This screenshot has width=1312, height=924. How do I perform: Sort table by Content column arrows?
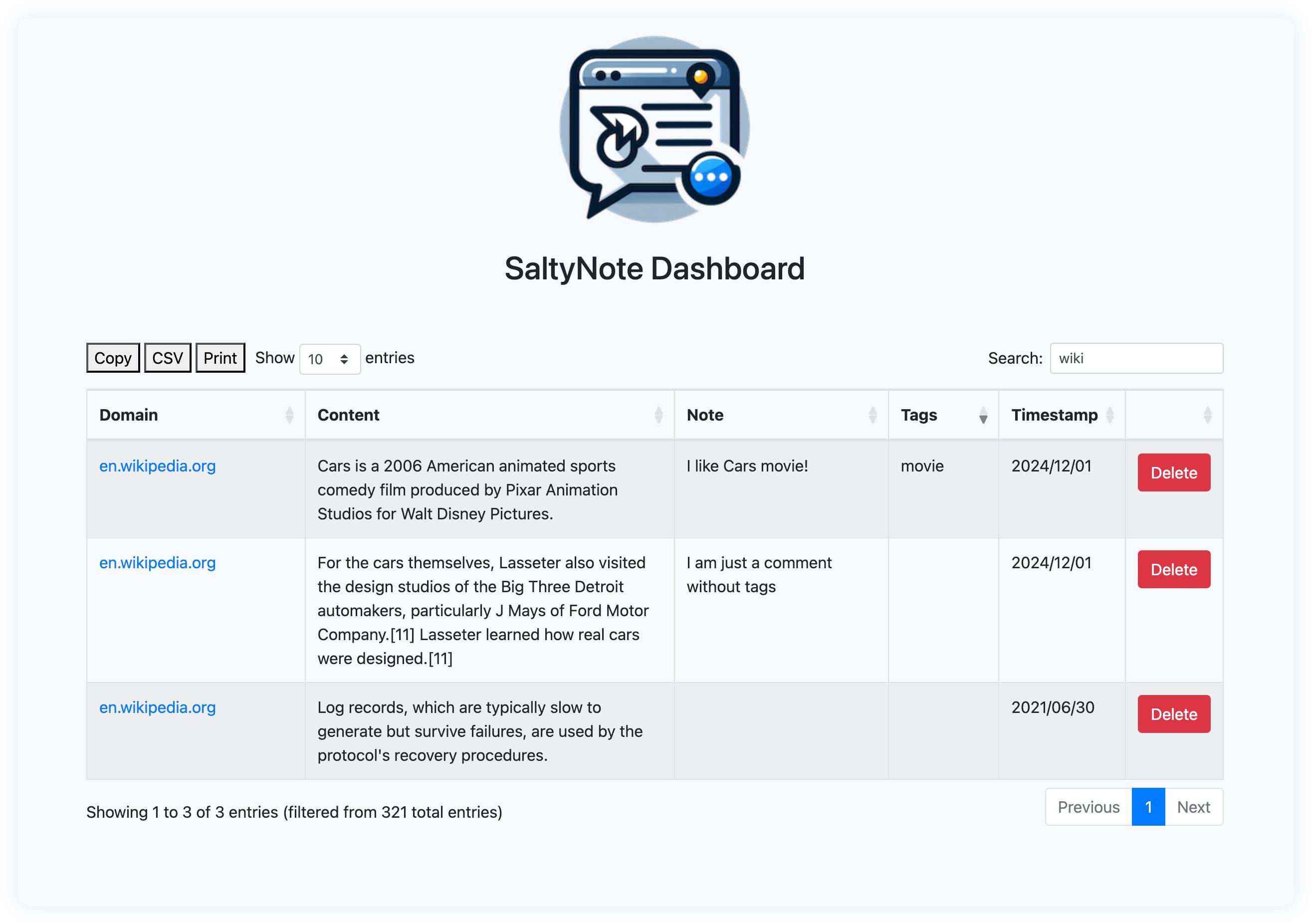(658, 415)
